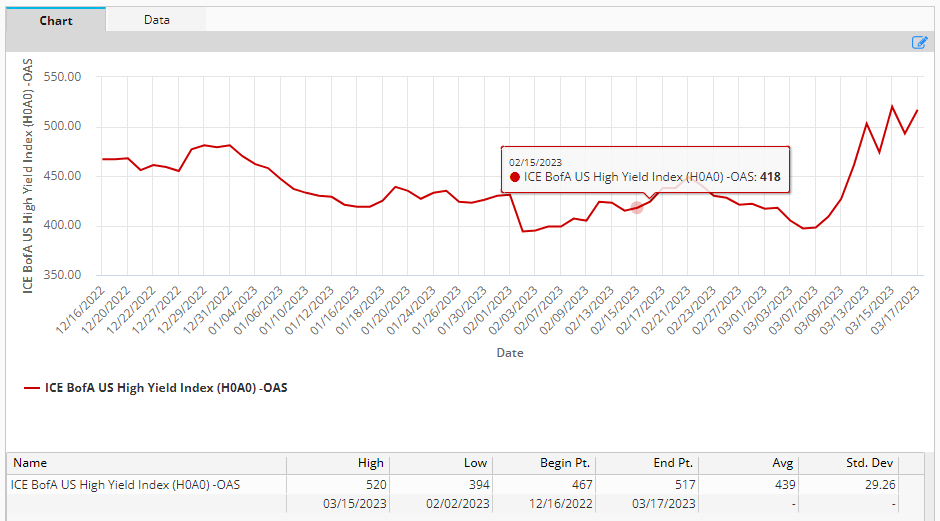
Task: Click the Avg value 439 cell
Action: tap(749, 484)
